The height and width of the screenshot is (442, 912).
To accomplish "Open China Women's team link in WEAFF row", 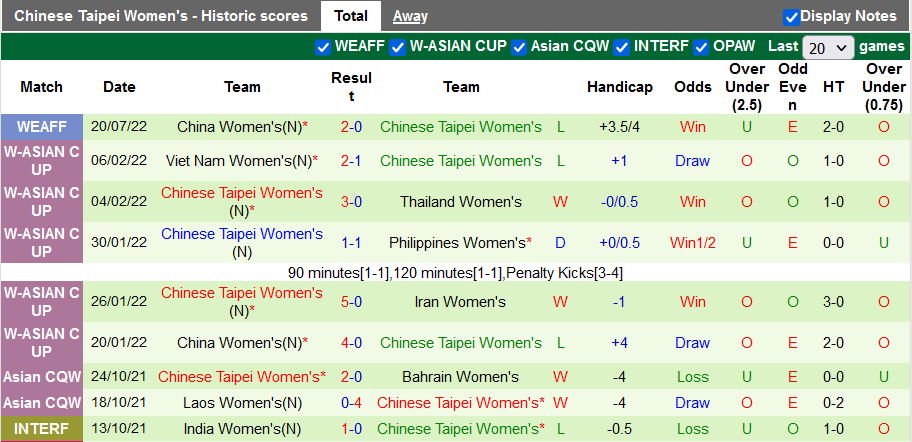I will tap(237, 127).
